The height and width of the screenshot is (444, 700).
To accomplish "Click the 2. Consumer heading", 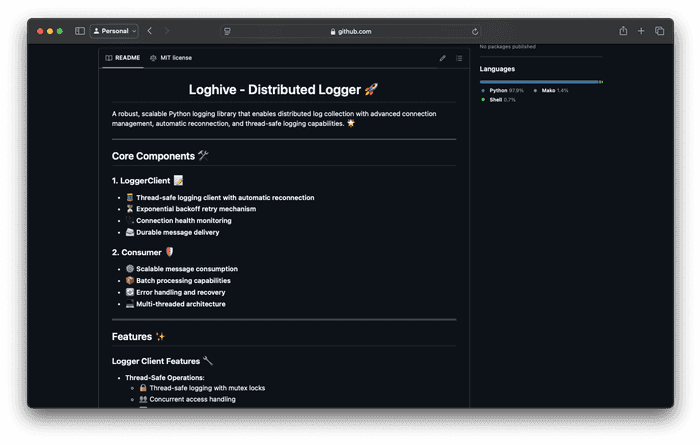I will (142, 252).
